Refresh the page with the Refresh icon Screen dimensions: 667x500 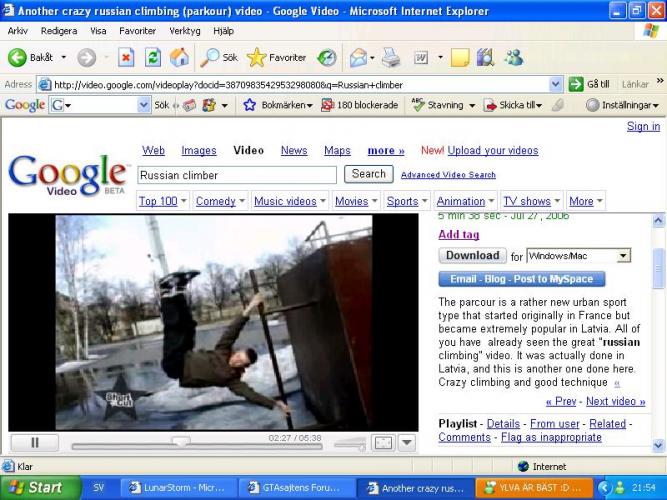(x=153, y=58)
